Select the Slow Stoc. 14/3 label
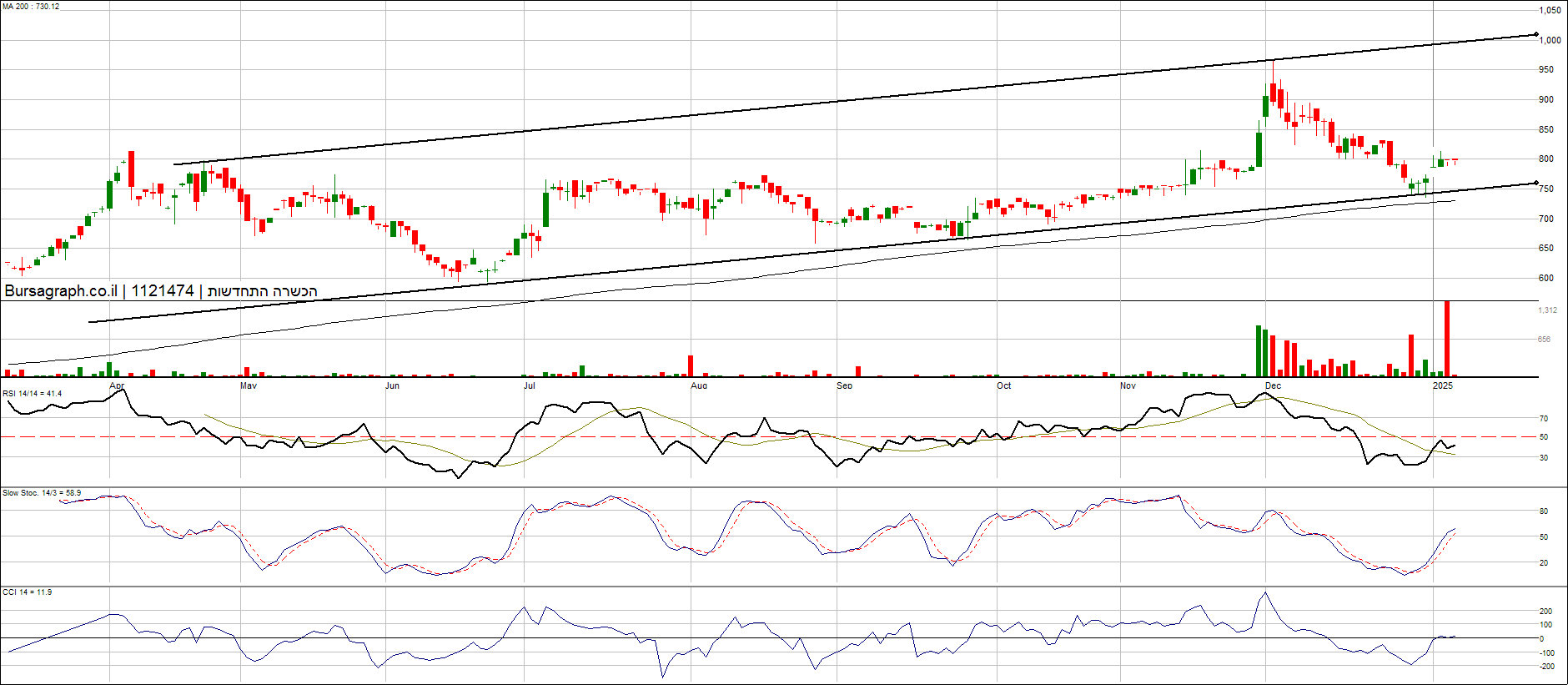This screenshot has width=1568, height=685. tap(42, 493)
